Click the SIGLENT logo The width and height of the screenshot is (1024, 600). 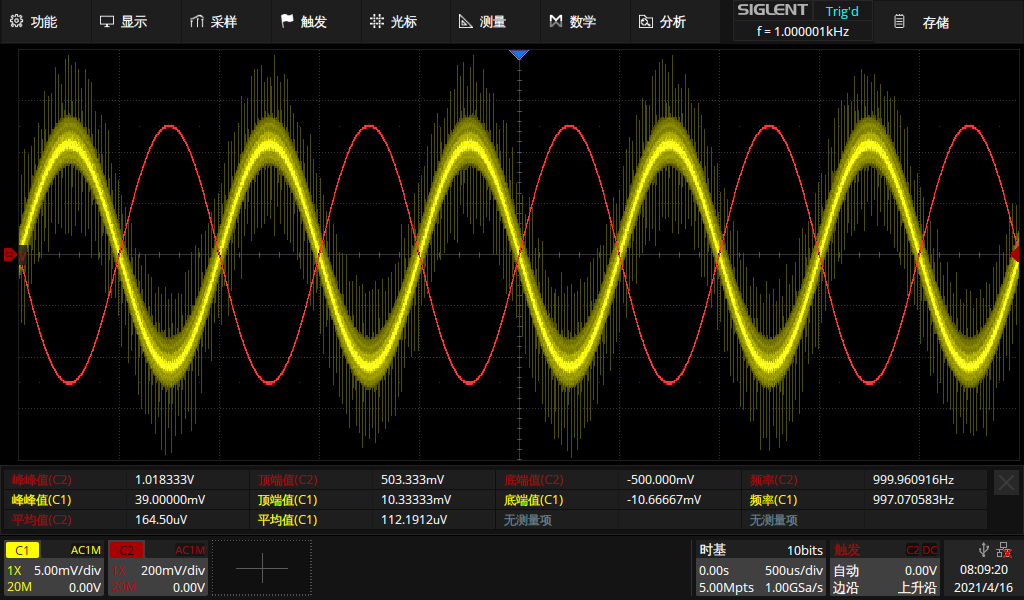point(772,10)
